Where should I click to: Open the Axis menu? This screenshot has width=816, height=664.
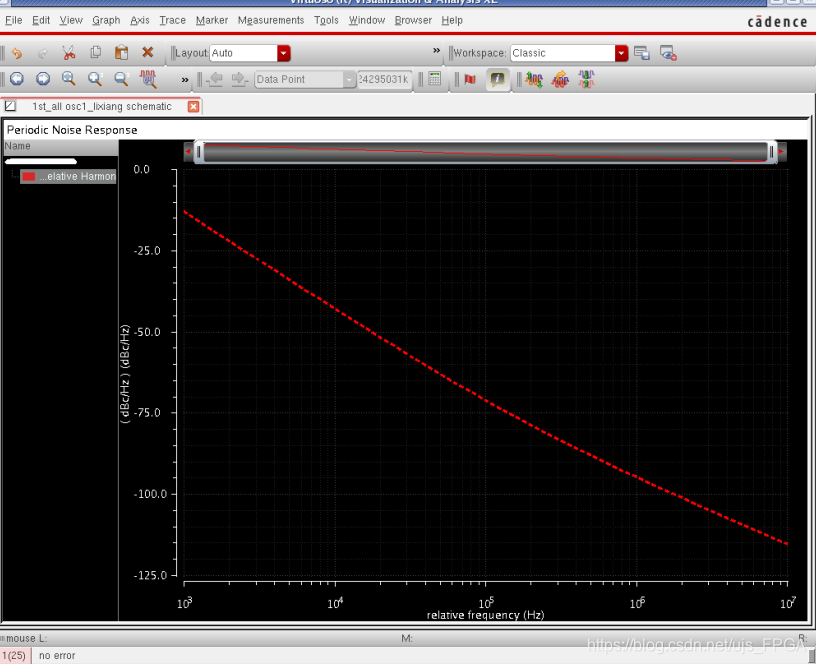click(x=139, y=20)
